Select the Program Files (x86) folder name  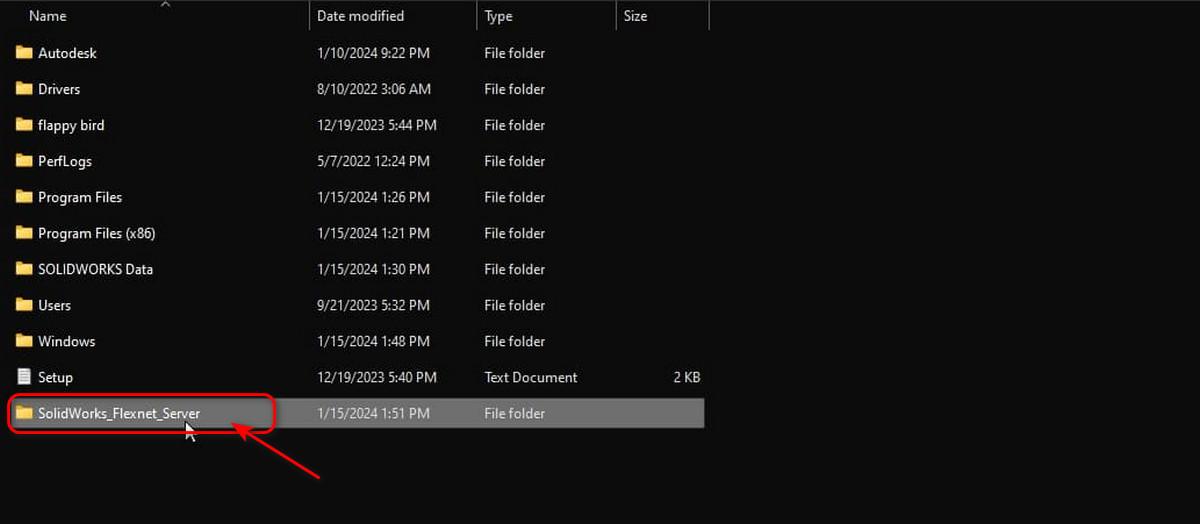97,233
